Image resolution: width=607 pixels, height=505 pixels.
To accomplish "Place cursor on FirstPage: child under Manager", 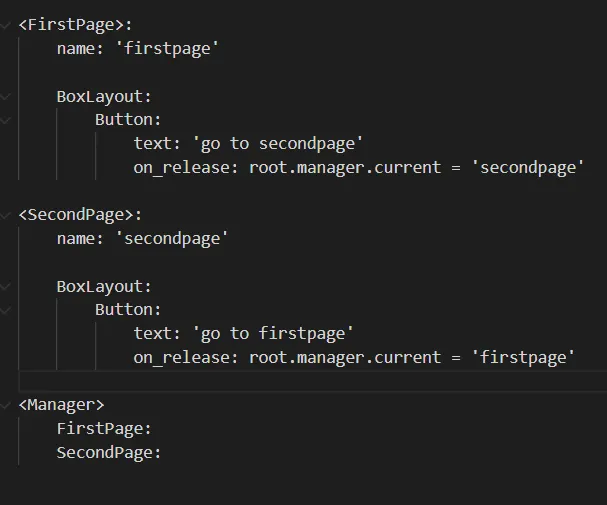I will click(x=103, y=429).
